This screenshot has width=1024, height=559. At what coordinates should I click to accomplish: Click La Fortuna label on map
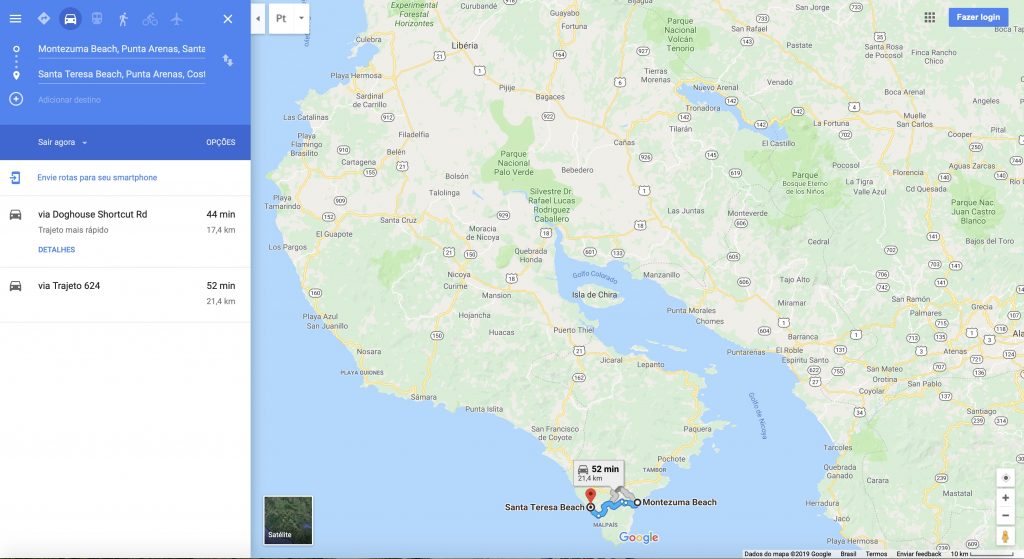pyautogui.click(x=831, y=123)
